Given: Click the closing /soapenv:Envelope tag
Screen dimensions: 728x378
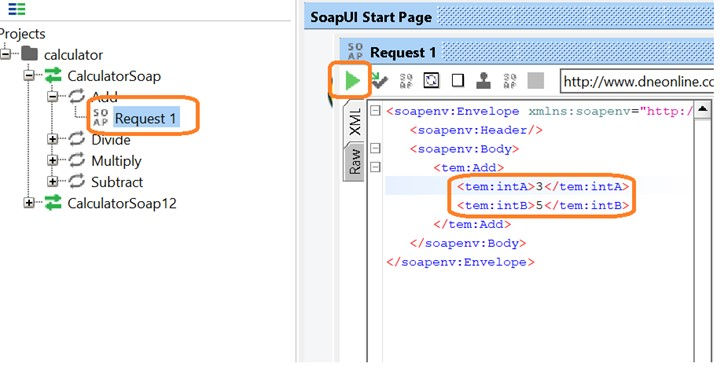Looking at the screenshot, I should 461,262.
